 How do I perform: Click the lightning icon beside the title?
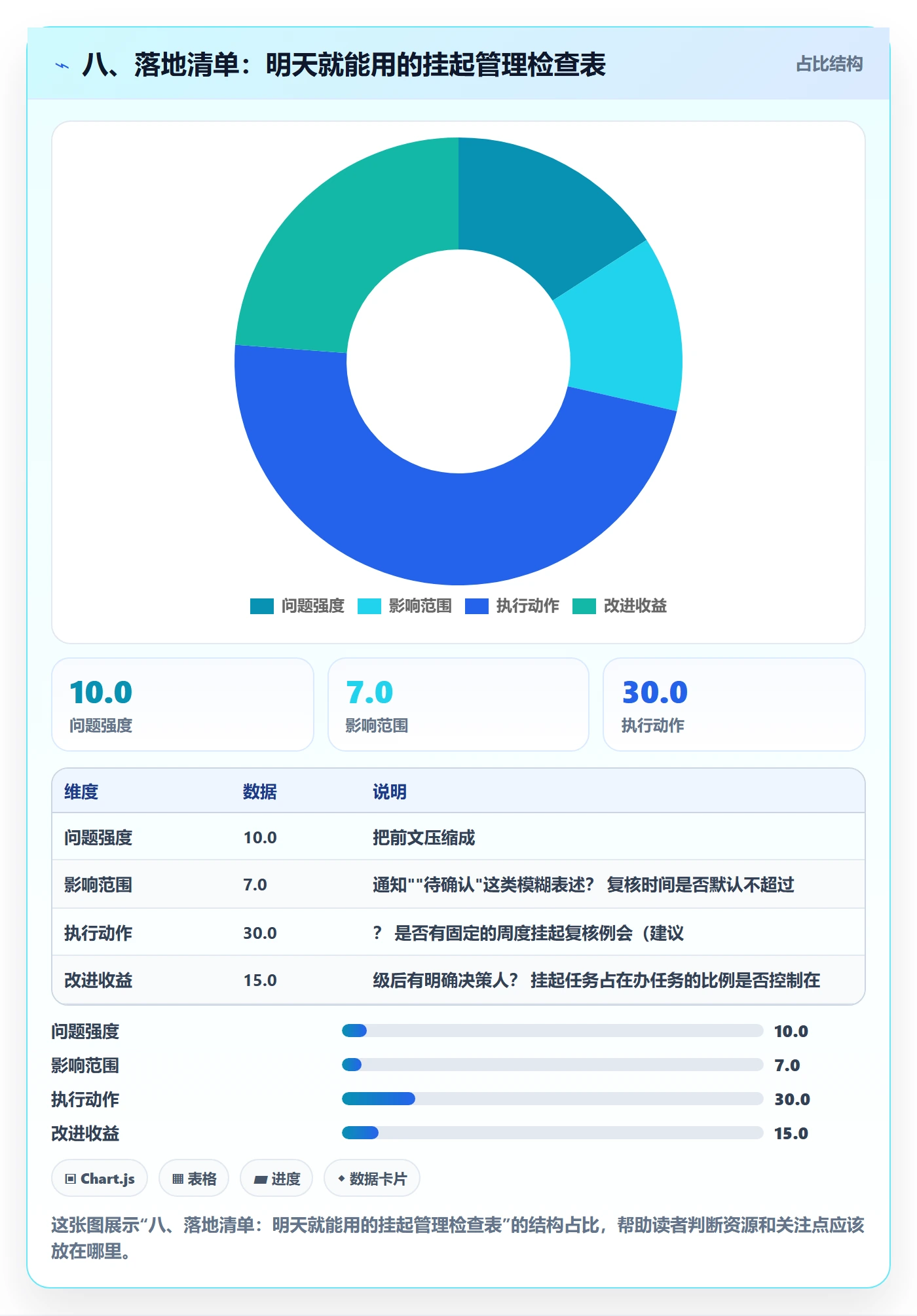tap(62, 65)
